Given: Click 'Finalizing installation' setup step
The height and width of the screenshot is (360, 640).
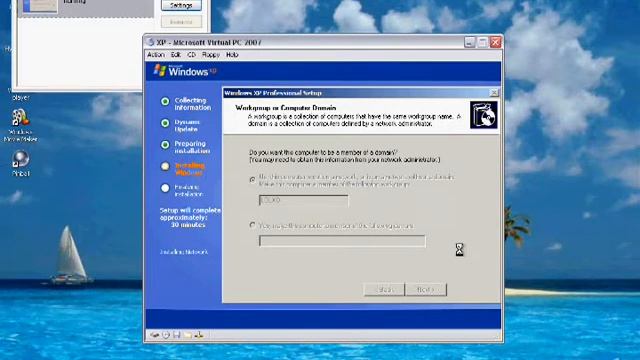Looking at the screenshot, I should pos(189,191).
